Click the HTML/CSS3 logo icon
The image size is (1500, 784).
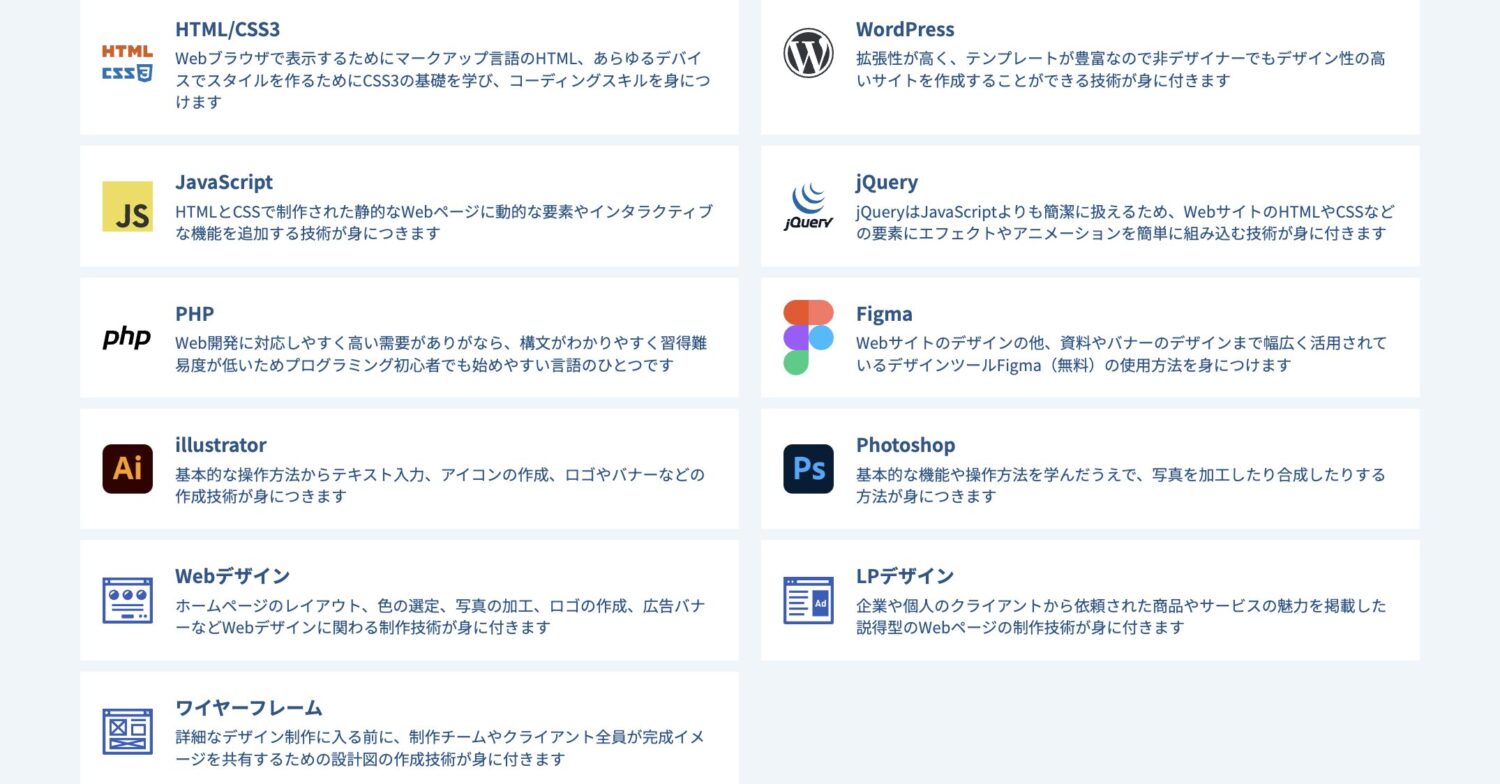tap(127, 62)
